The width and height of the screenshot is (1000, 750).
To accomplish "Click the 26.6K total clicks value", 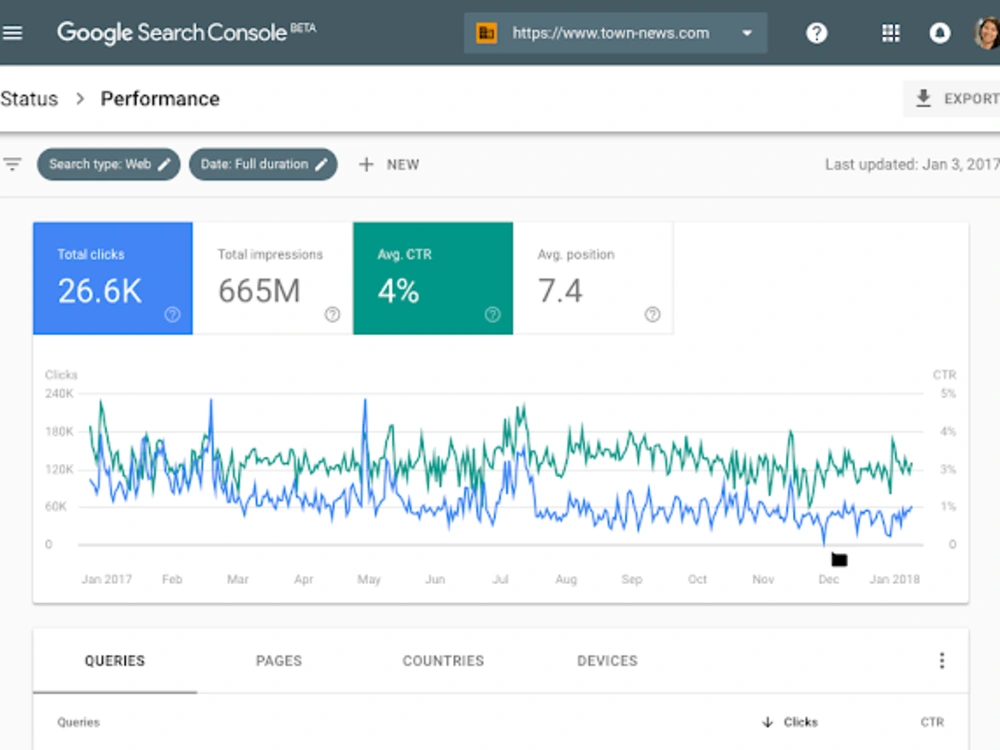I will pos(99,291).
